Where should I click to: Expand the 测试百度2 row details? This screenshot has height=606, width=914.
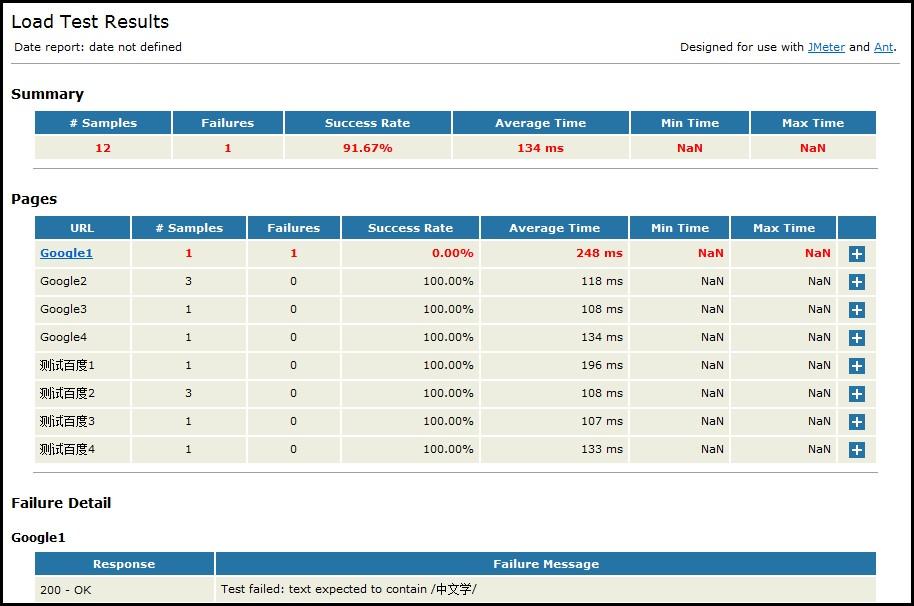coord(856,394)
